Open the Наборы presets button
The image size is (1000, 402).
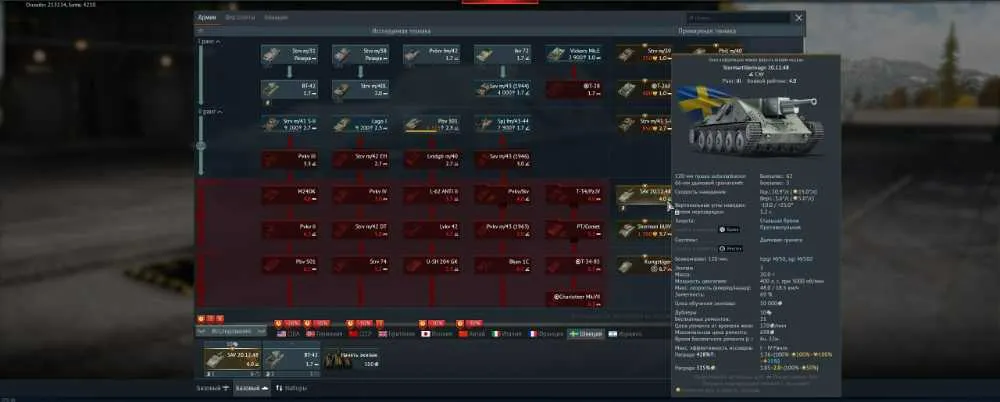coord(291,388)
